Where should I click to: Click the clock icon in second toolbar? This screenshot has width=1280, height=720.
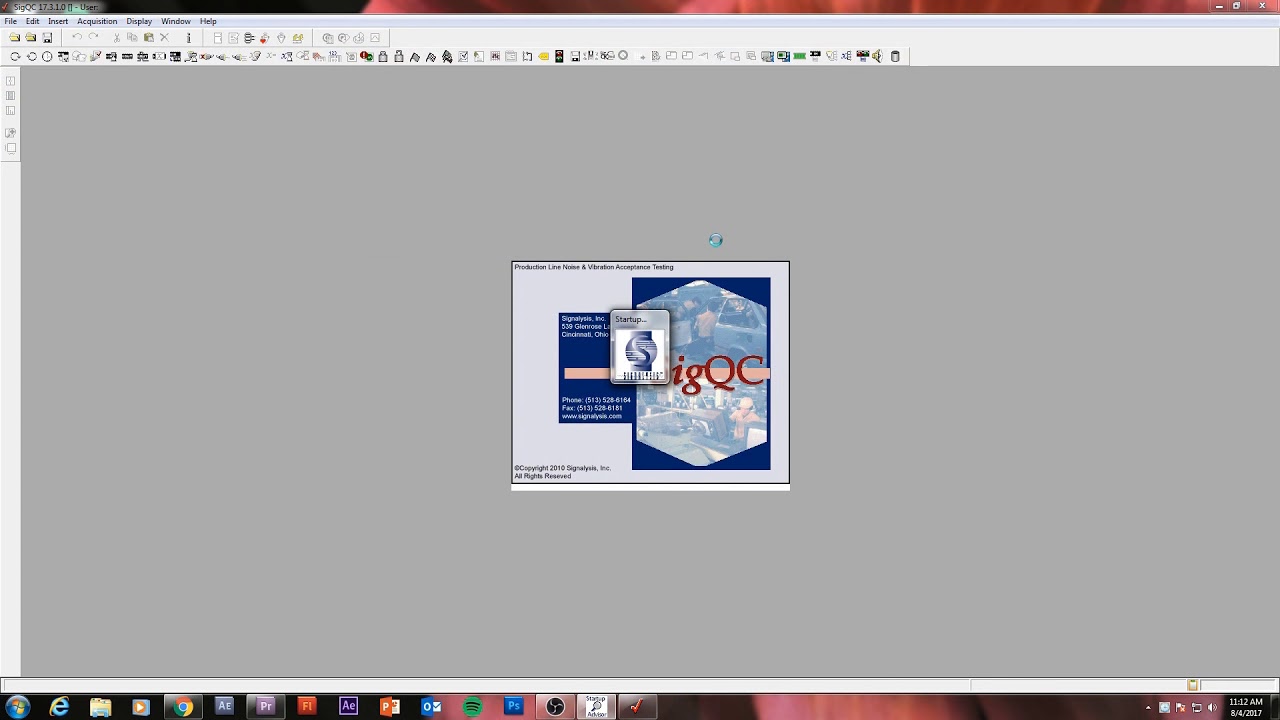(x=47, y=56)
